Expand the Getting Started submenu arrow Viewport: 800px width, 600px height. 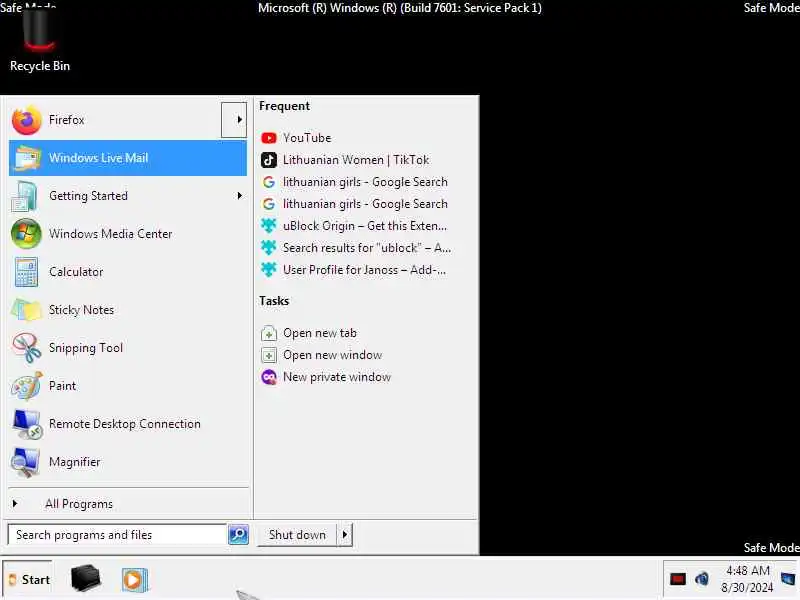pyautogui.click(x=239, y=196)
